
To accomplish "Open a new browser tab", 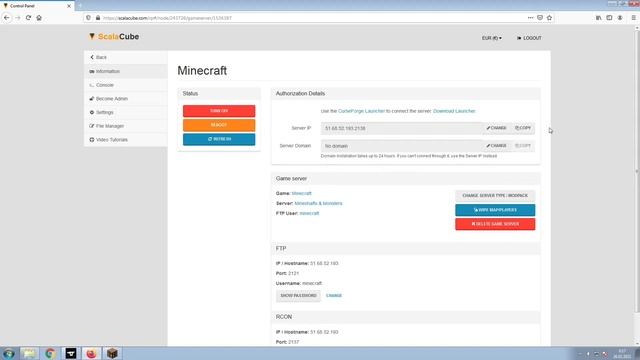I will 80,6.
